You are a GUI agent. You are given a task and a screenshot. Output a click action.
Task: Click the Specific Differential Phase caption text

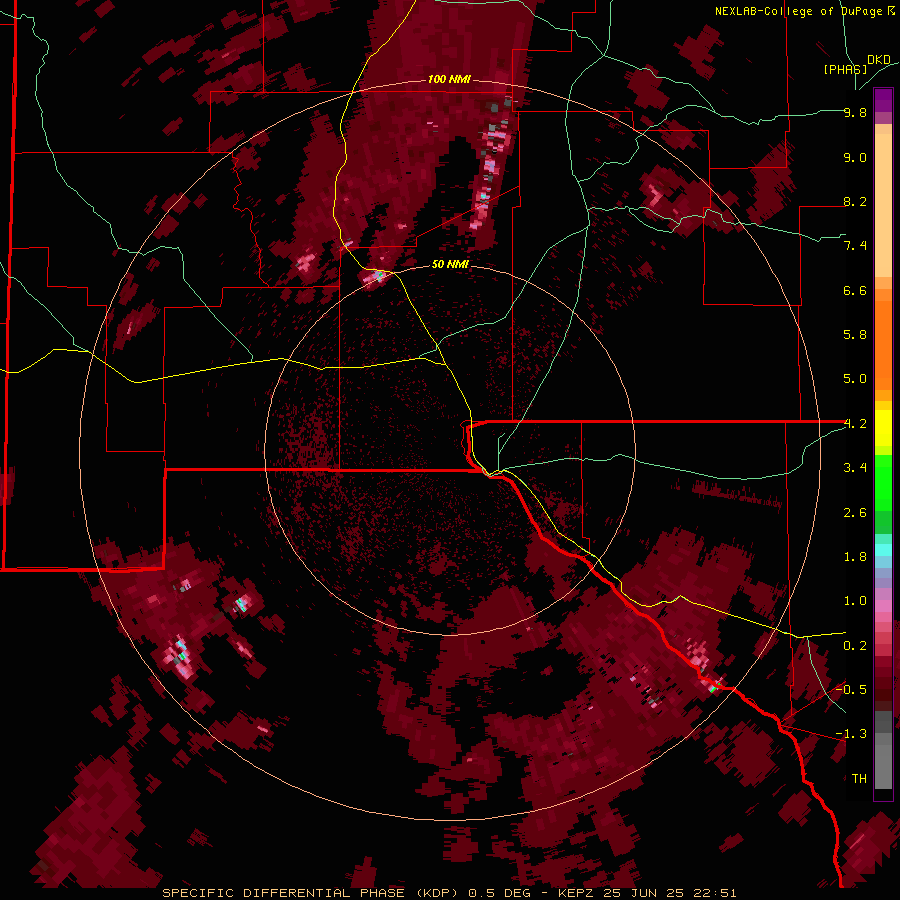(x=449, y=893)
